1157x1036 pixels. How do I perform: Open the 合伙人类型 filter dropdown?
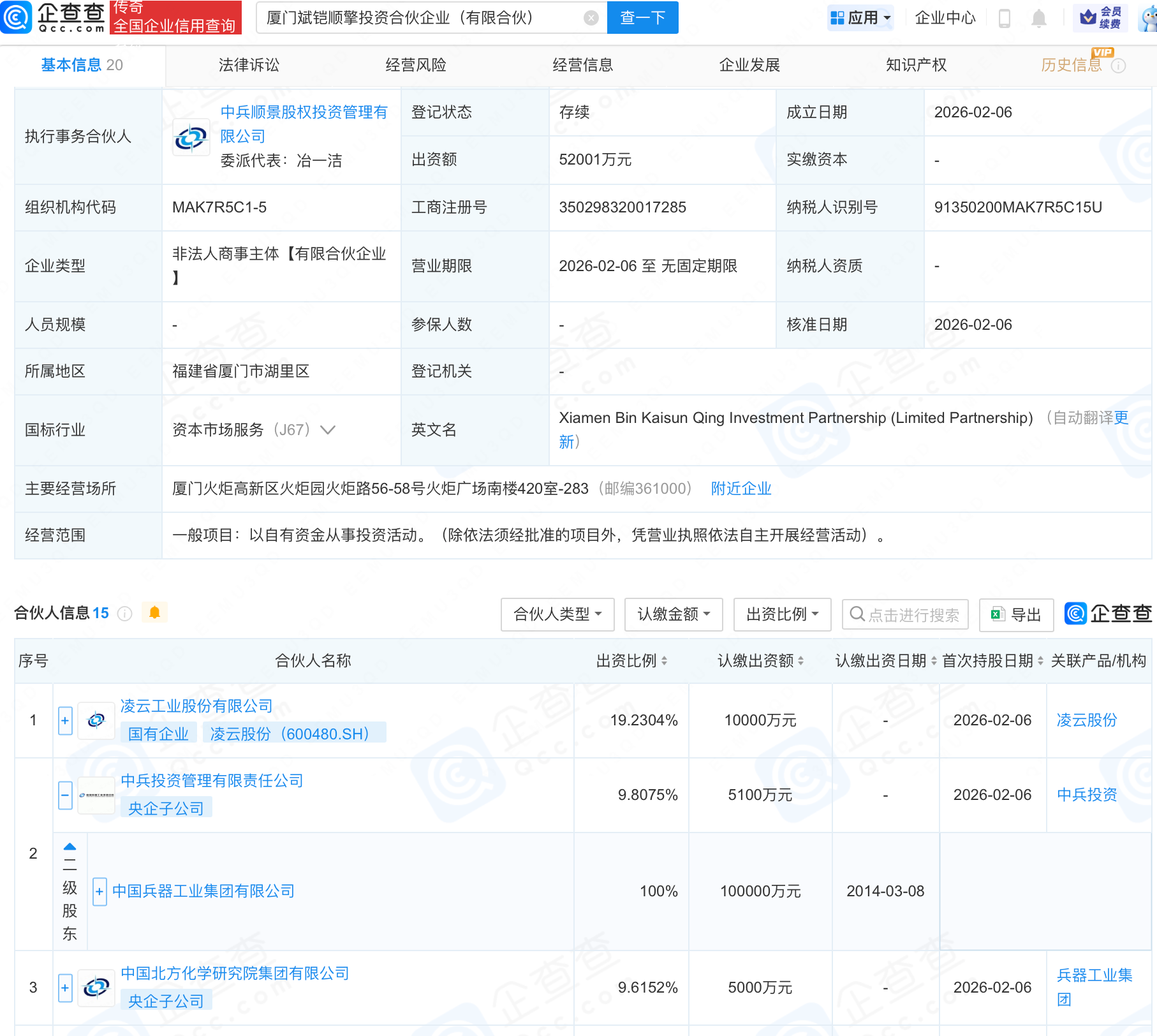(x=557, y=614)
